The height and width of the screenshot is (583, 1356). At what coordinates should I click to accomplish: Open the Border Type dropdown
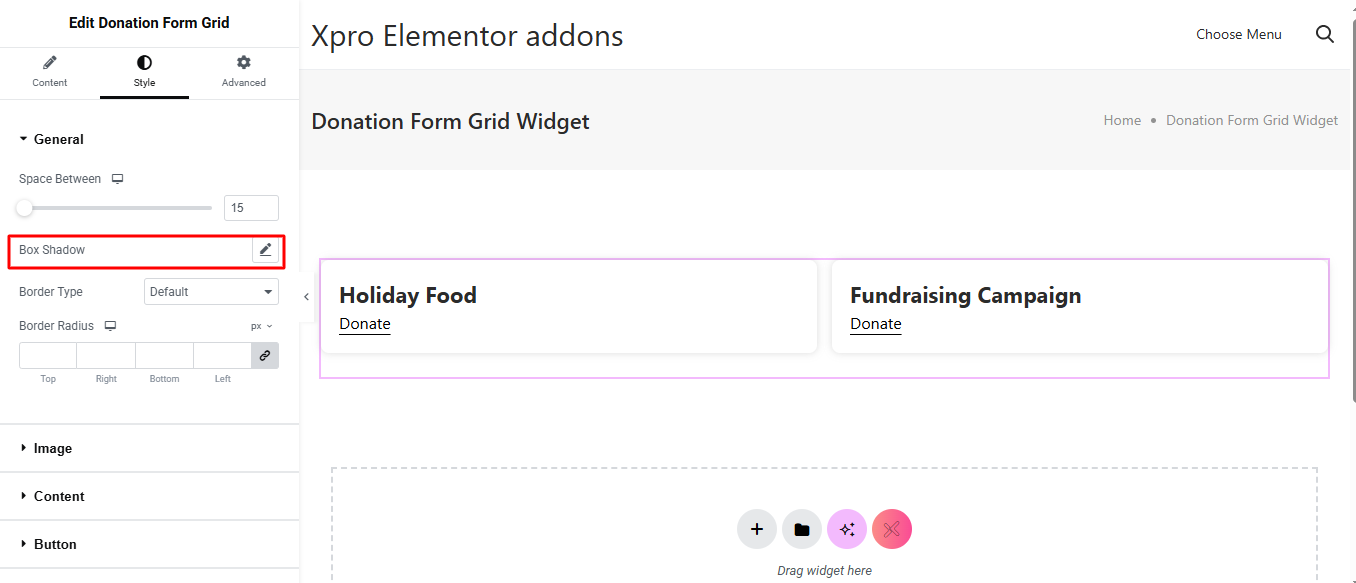[x=211, y=292]
